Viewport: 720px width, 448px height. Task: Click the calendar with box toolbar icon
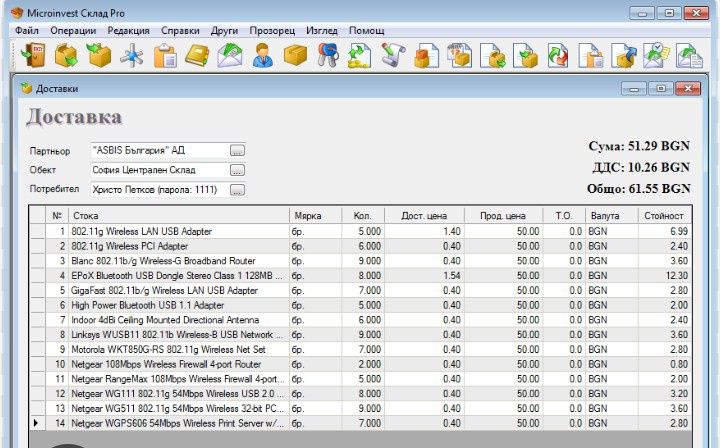coord(460,56)
